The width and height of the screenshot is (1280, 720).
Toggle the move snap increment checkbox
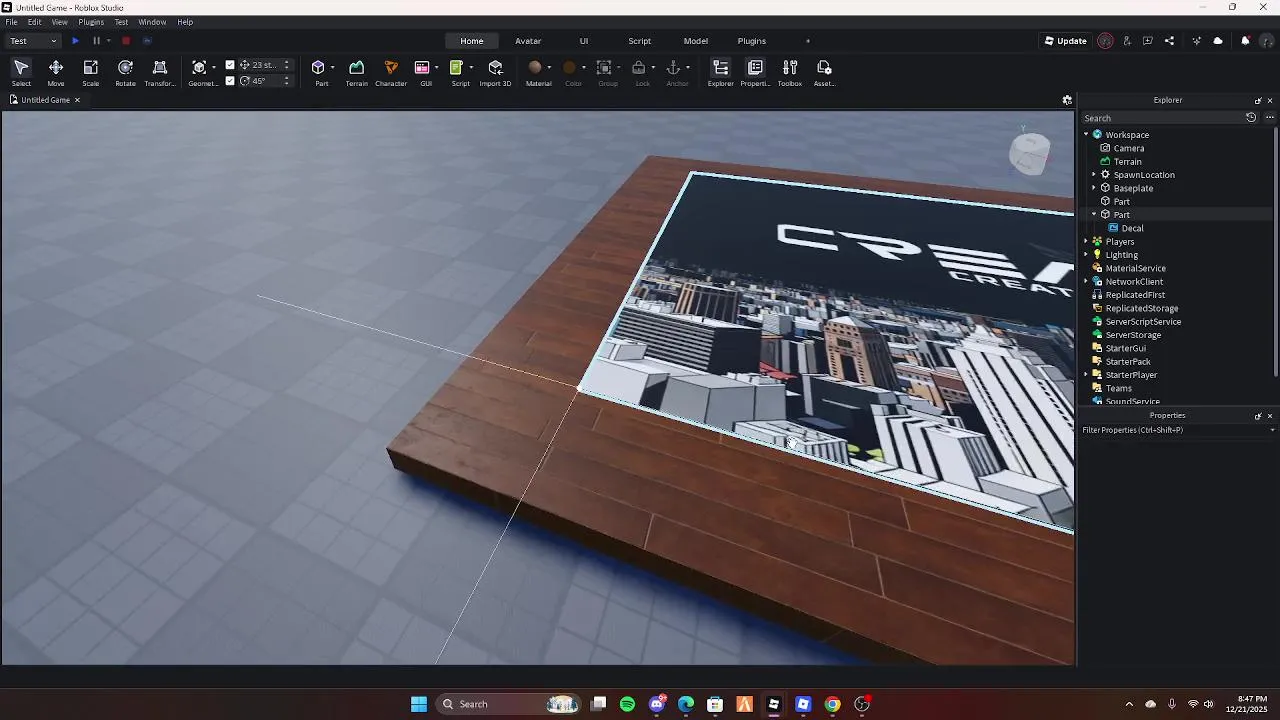(x=230, y=65)
